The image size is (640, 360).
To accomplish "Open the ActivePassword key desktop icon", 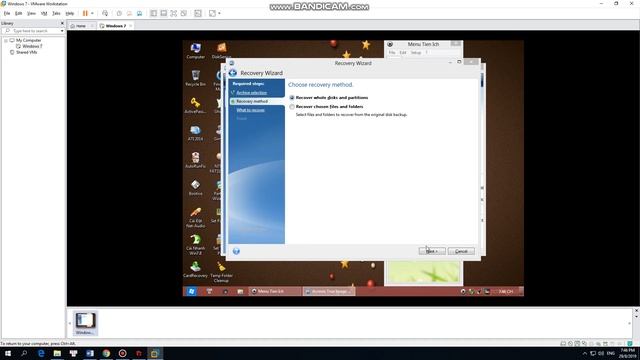I will coord(196,105).
